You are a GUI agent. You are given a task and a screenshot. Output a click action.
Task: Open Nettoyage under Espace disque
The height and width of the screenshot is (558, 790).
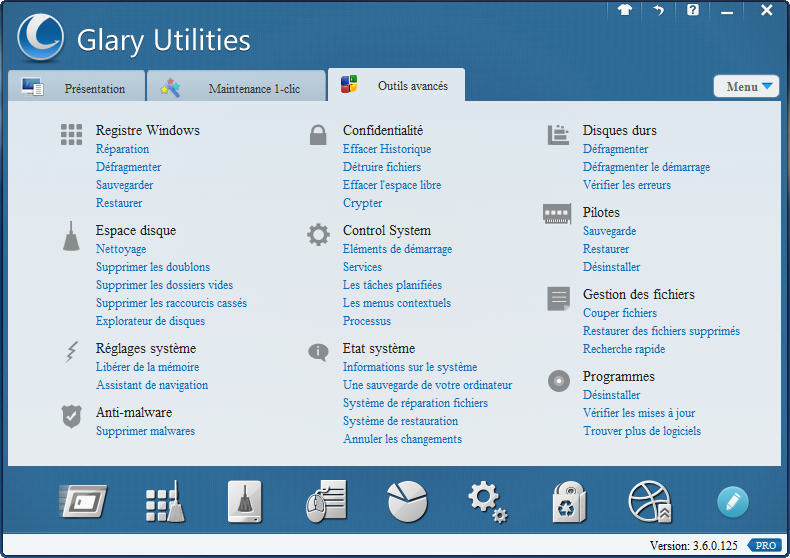pos(121,249)
